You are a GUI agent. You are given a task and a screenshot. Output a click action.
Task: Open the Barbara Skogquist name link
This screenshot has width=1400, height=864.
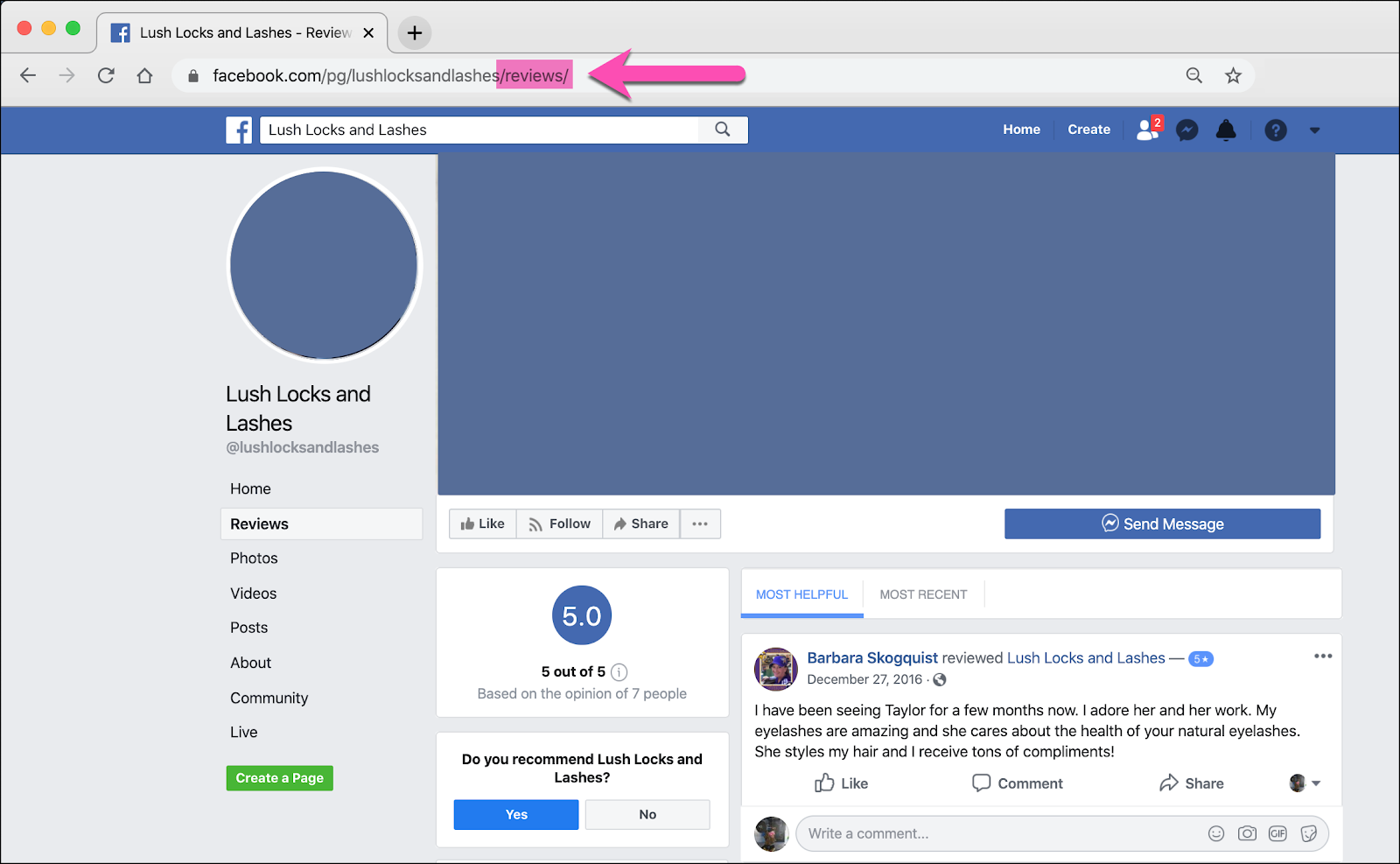pyautogui.click(x=872, y=657)
